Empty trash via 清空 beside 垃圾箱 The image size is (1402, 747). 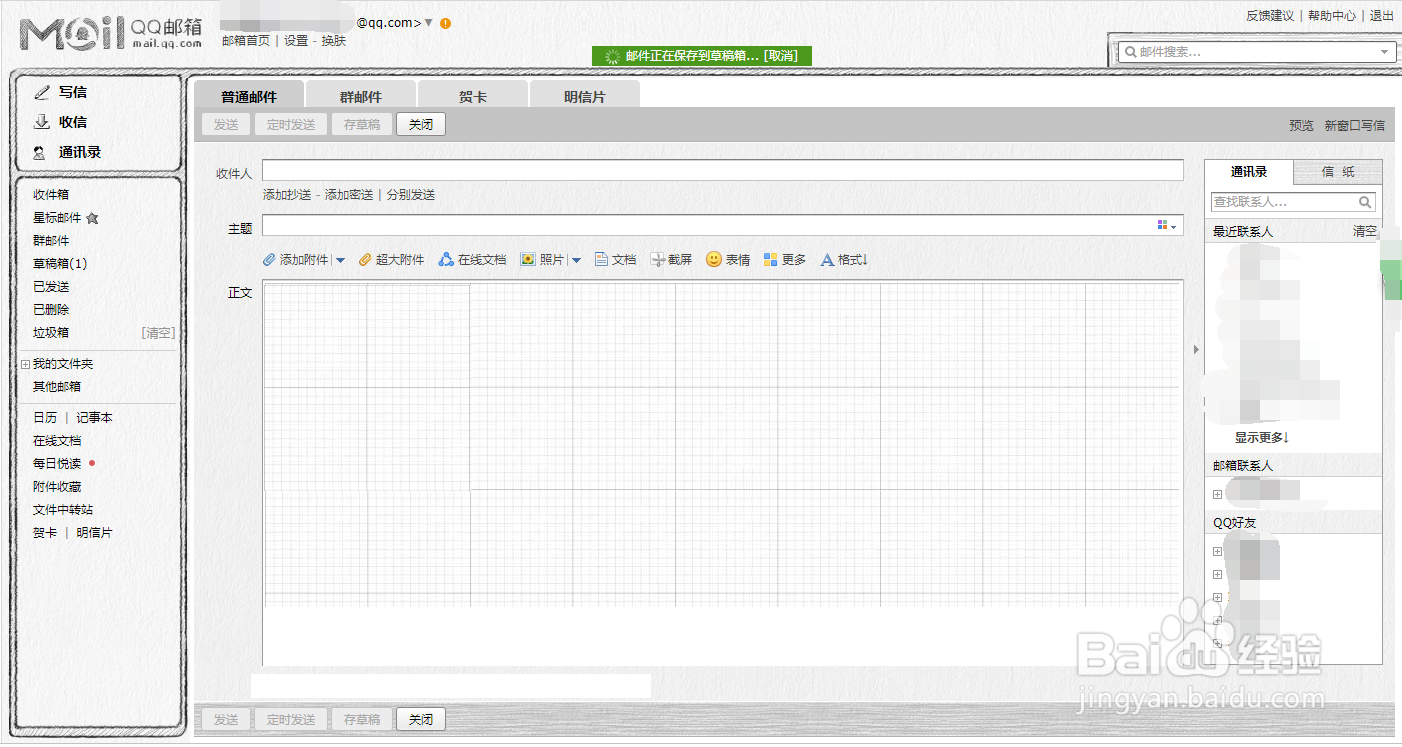(158, 333)
